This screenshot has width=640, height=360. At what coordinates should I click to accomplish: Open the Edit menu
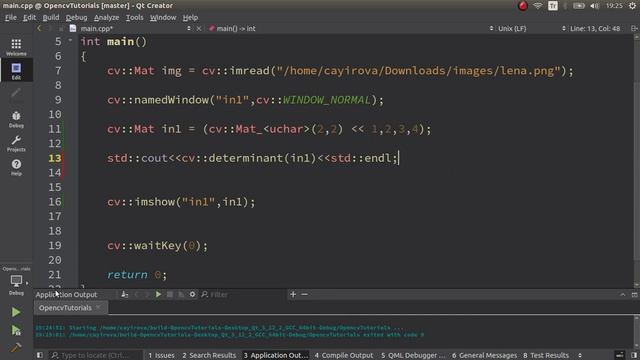coord(29,18)
